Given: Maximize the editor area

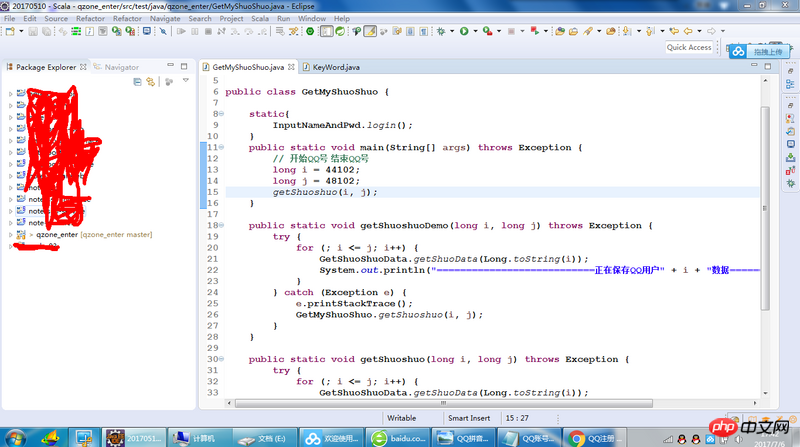Looking at the screenshot, I should 768,66.
